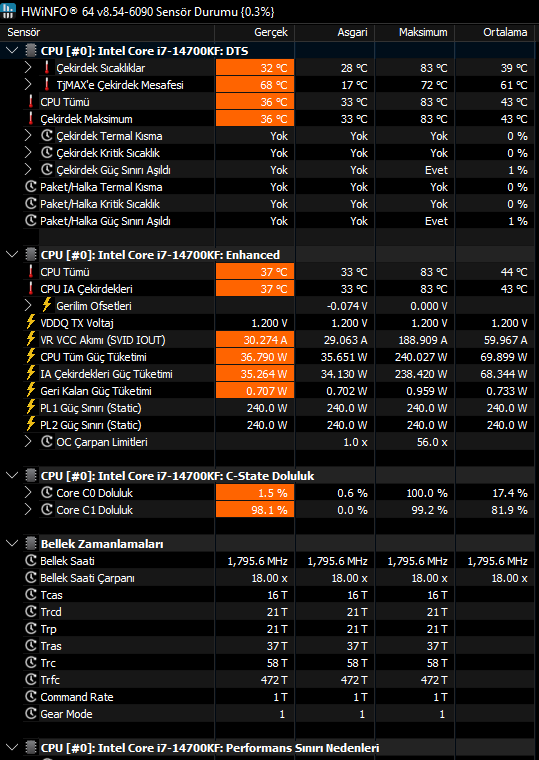Click clock icon next to Trfc
Viewport: 539px width, 760px height.
[31, 680]
